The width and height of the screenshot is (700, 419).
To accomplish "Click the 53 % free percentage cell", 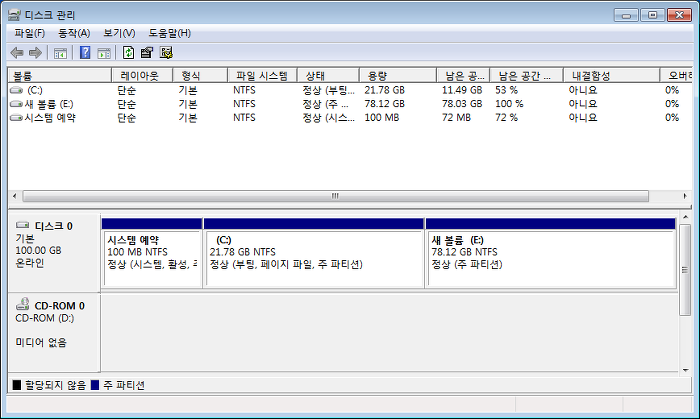I will click(x=506, y=90).
